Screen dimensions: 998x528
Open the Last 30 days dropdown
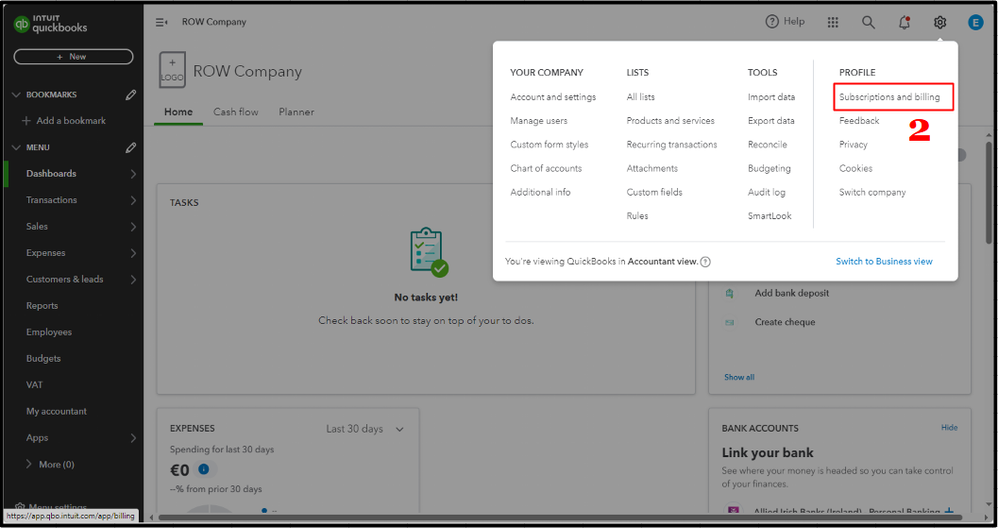365,429
